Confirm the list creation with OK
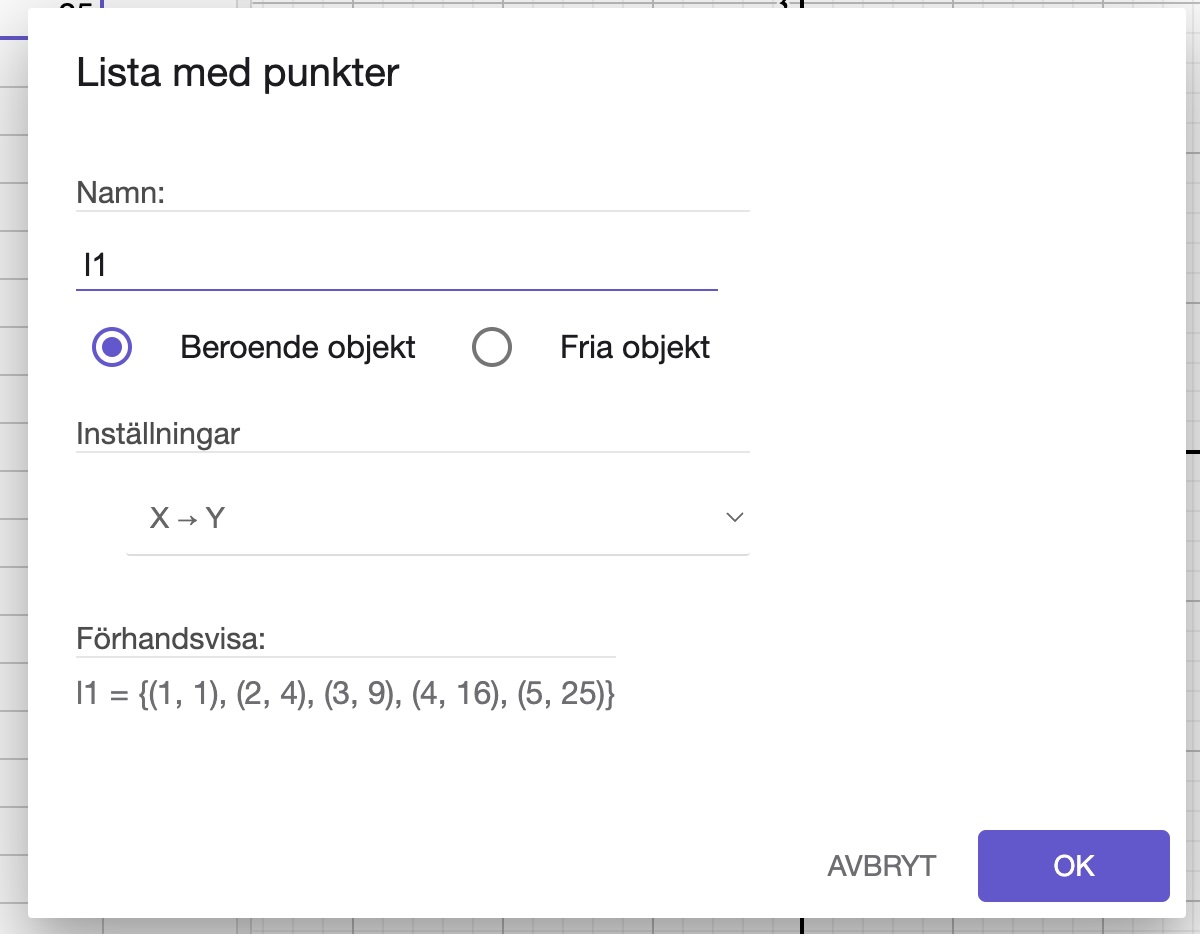This screenshot has height=934, width=1200. [x=1073, y=866]
